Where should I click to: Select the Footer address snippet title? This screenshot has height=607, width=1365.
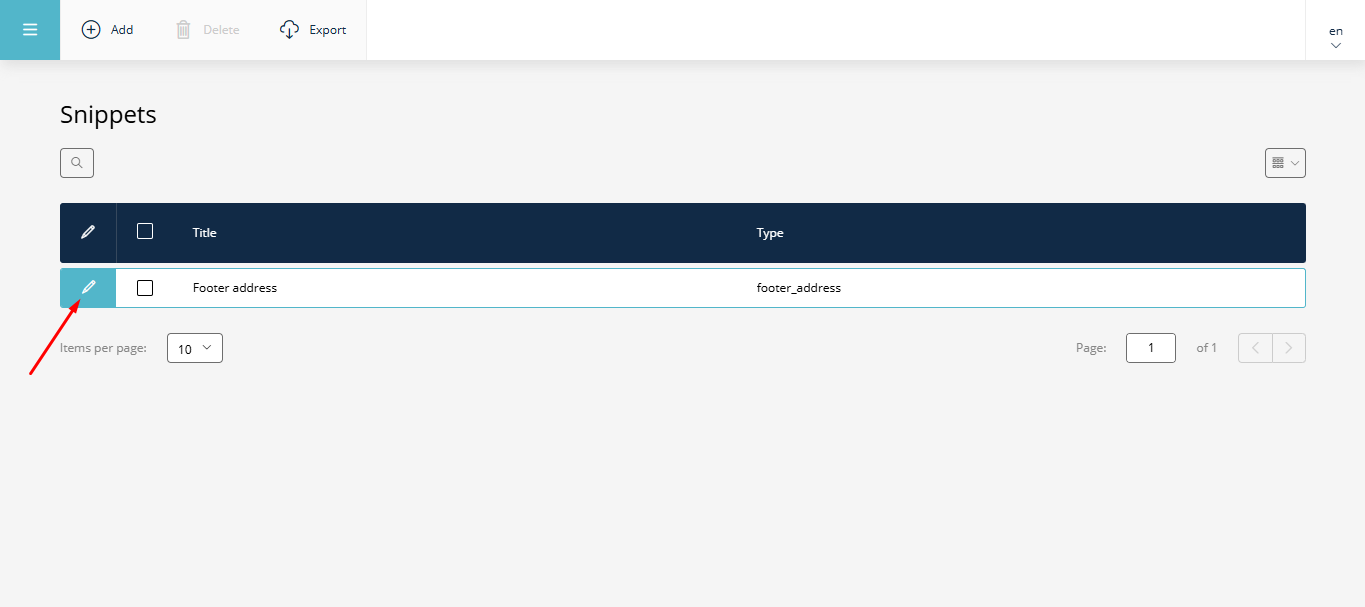click(x=235, y=287)
